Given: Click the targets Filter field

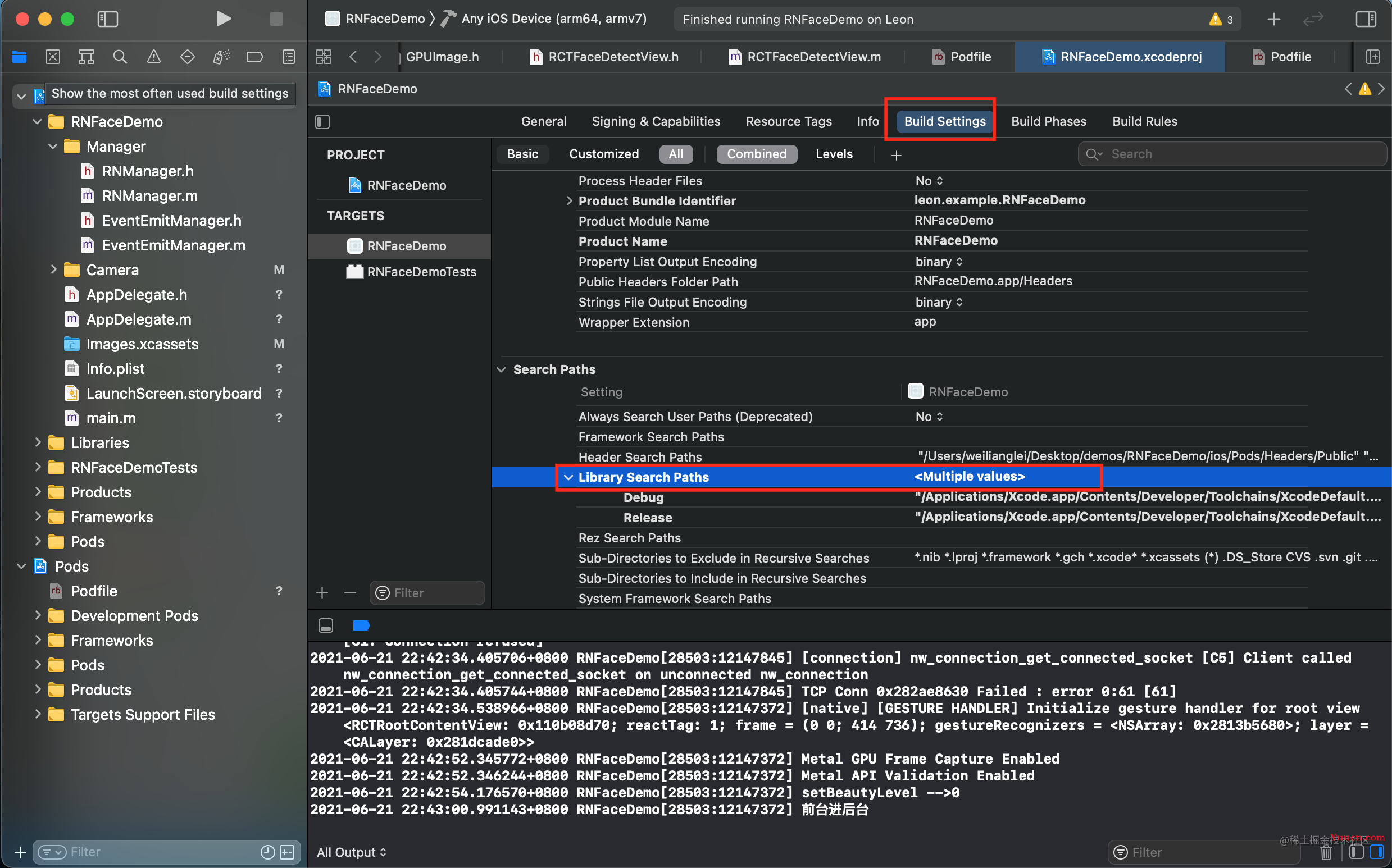Looking at the screenshot, I should pyautogui.click(x=427, y=592).
